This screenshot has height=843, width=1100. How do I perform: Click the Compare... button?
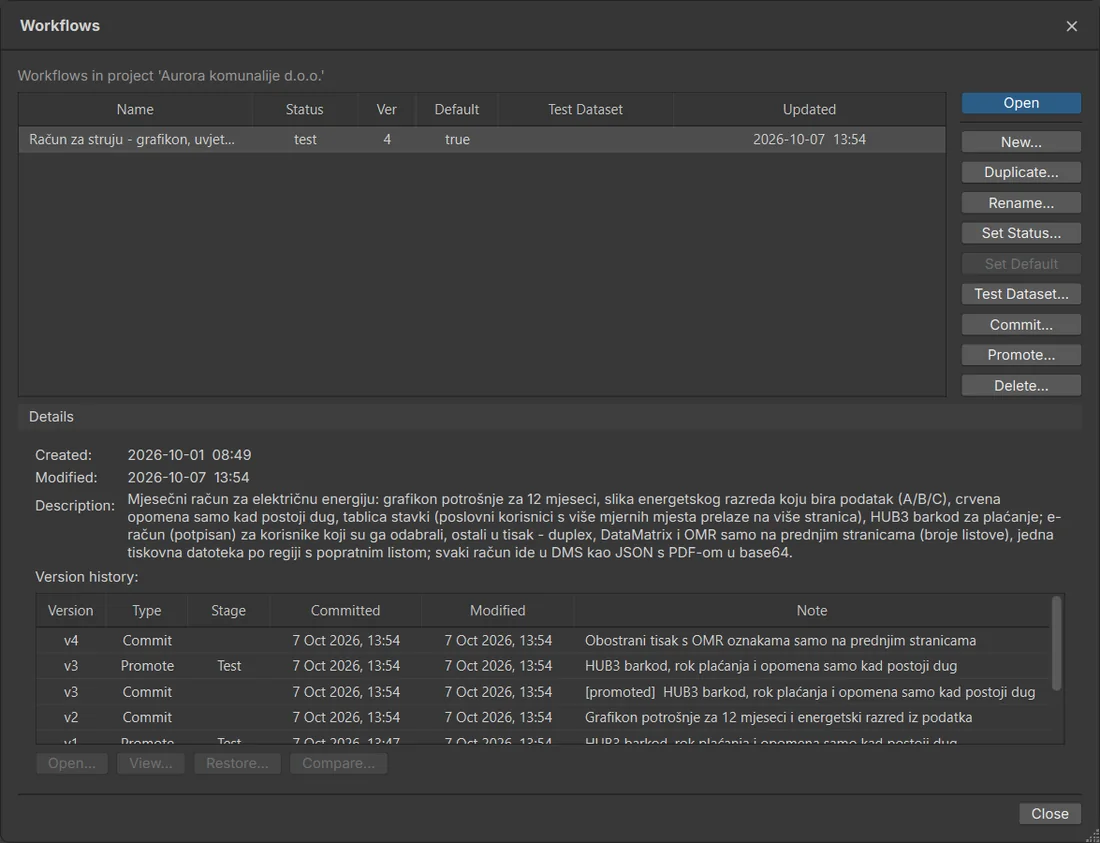338,763
